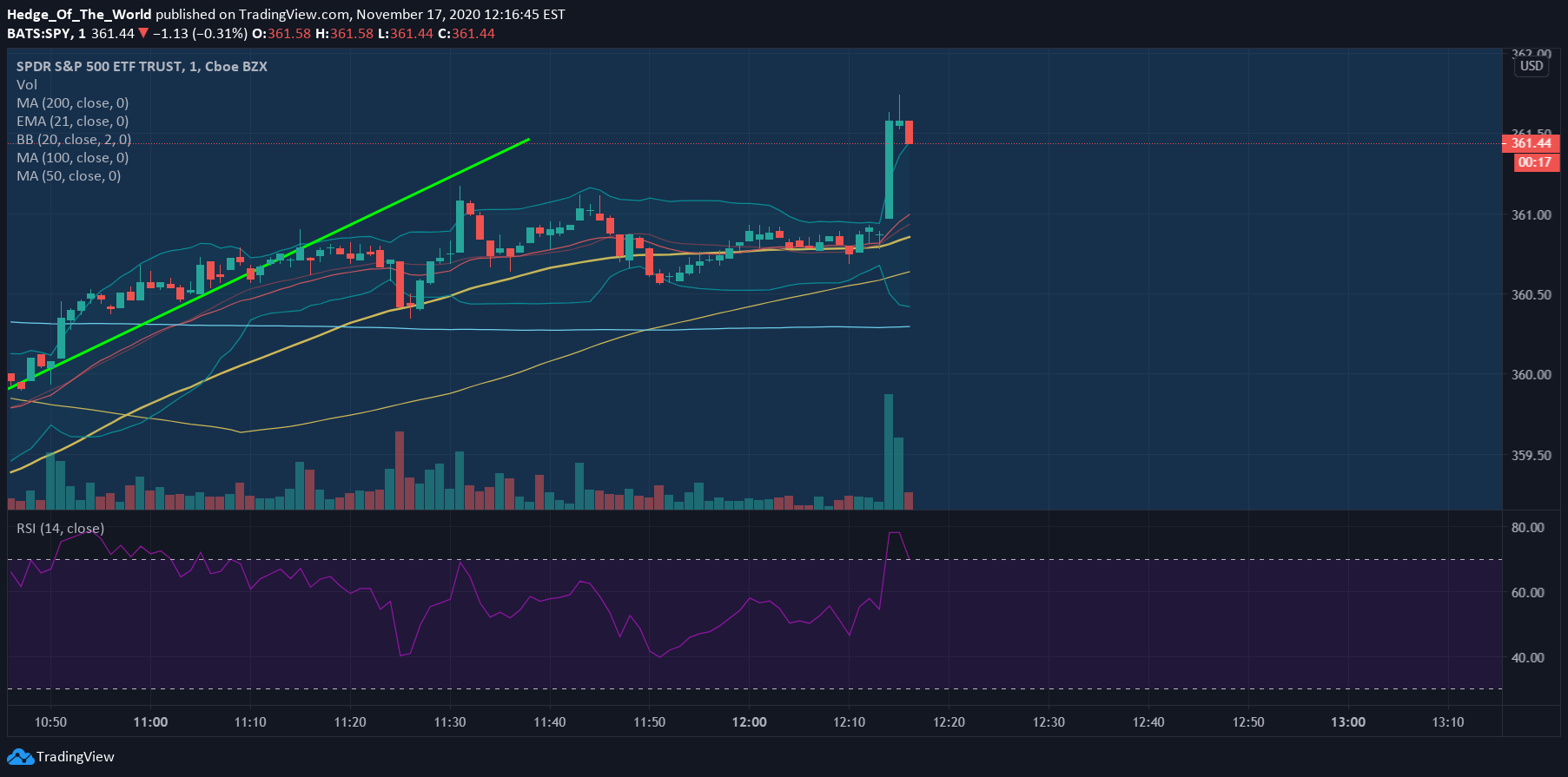Click the 11:40 time axis label
Image resolution: width=1568 pixels, height=777 pixels.
(x=550, y=722)
